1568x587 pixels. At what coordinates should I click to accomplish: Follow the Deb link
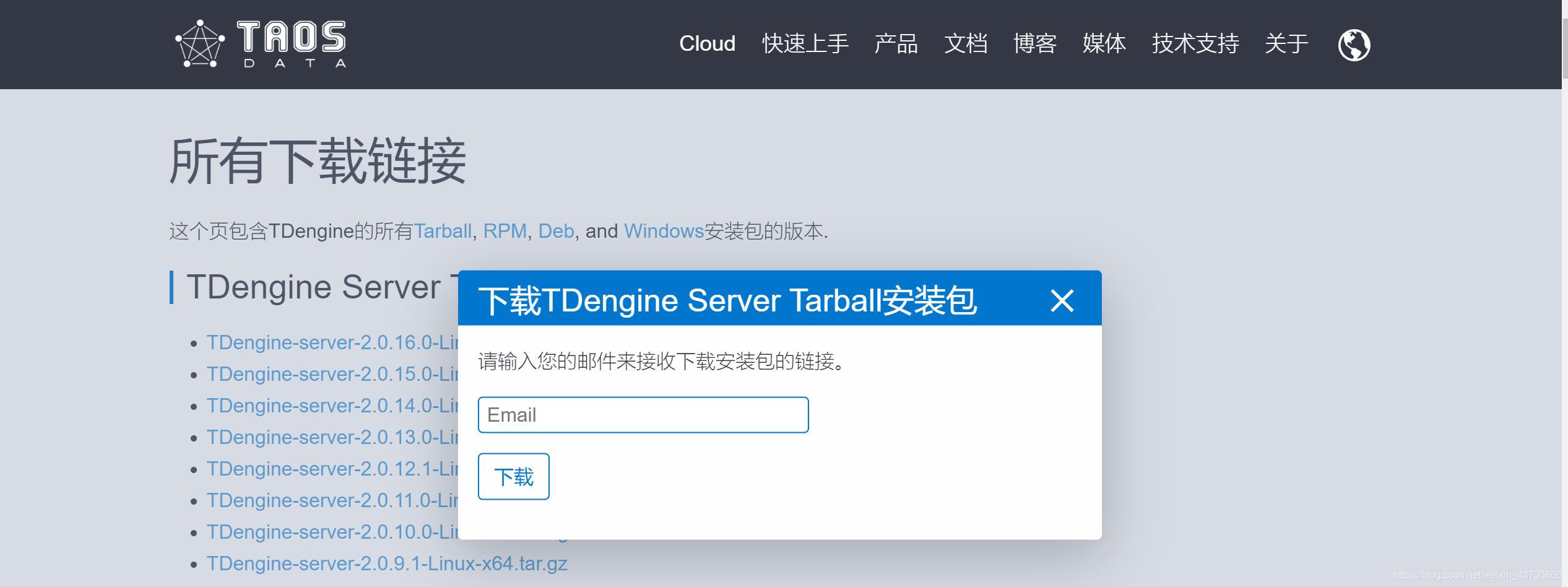click(x=556, y=231)
